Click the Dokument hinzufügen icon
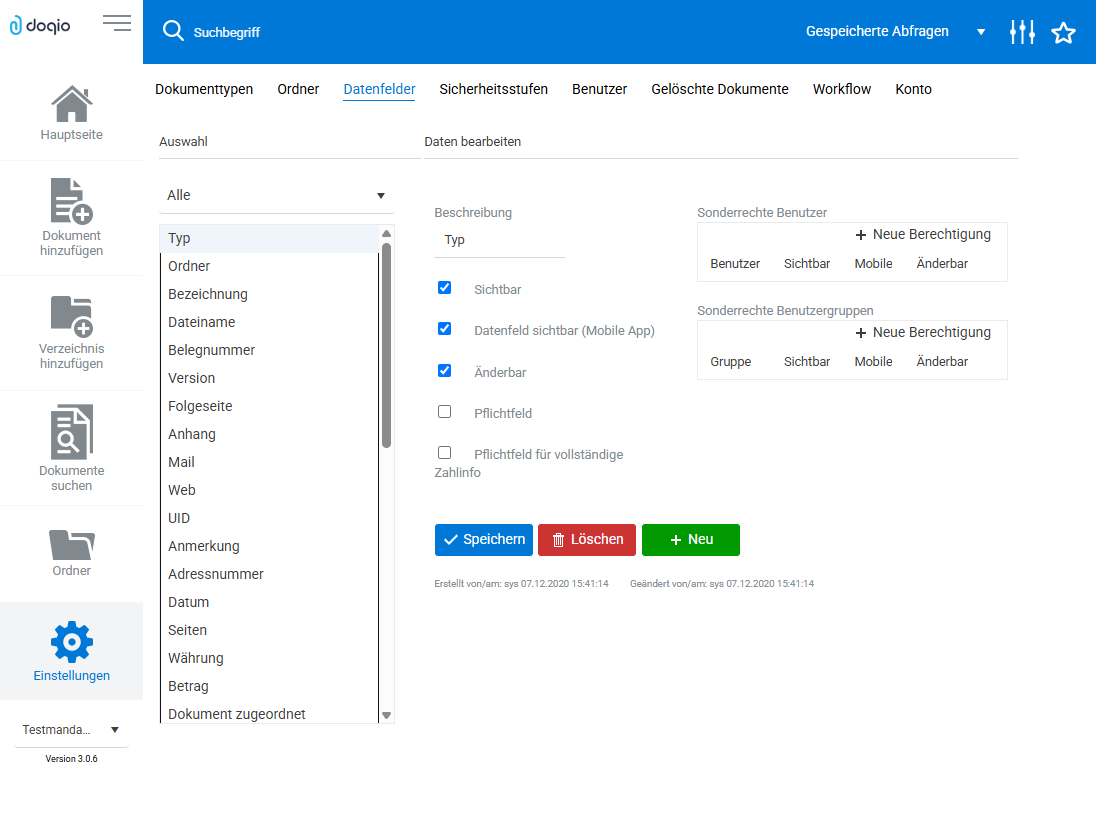 pos(72,201)
